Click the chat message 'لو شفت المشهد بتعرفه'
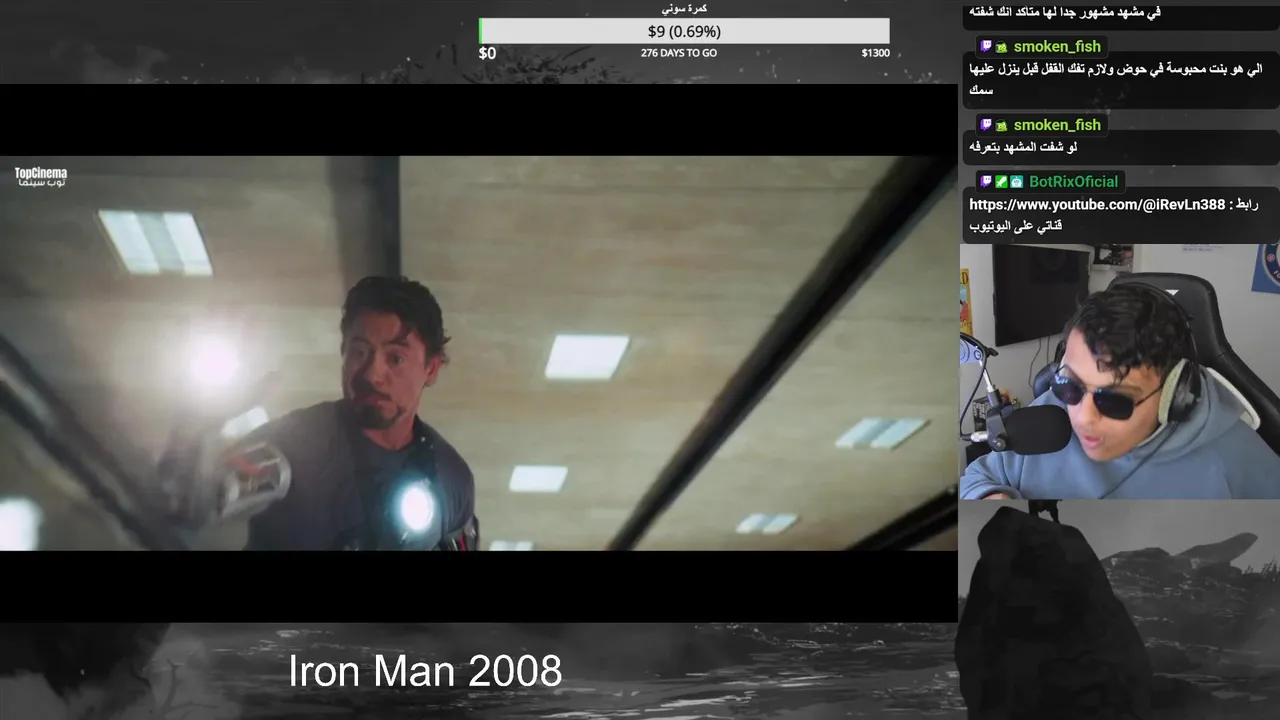 pos(1024,148)
